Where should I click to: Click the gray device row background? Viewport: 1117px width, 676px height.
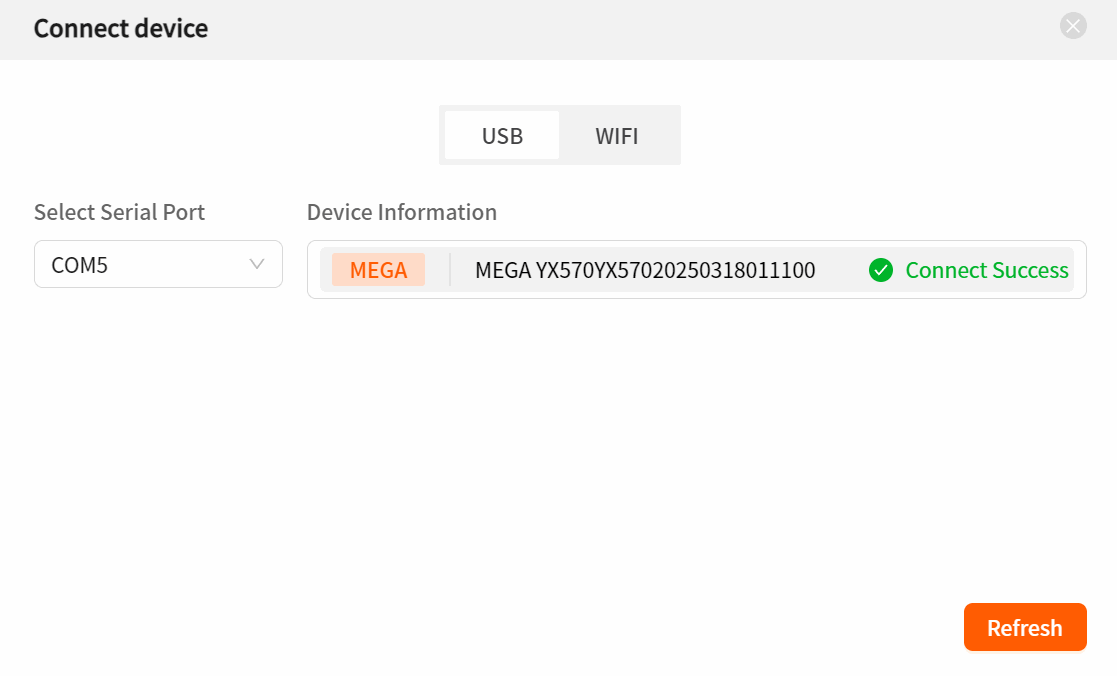pyautogui.click(x=697, y=270)
